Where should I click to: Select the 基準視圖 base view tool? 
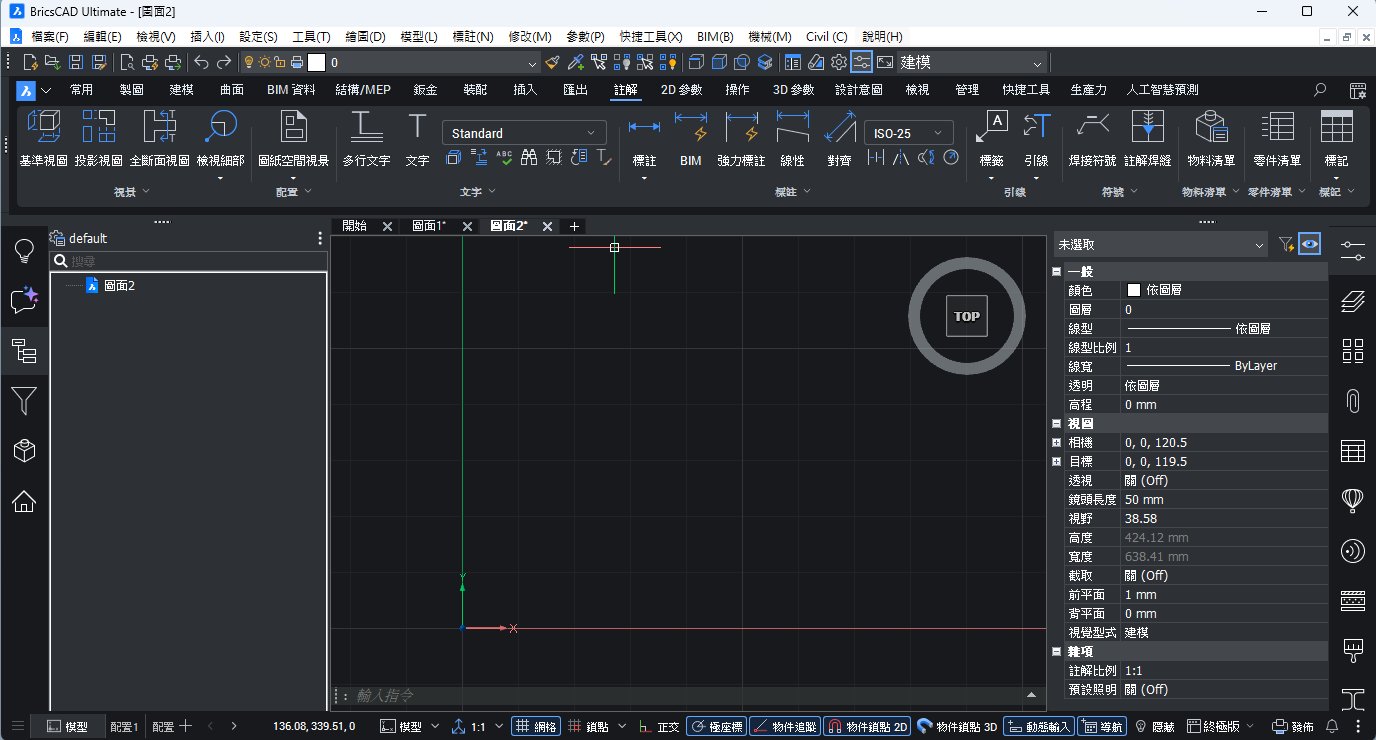[x=43, y=138]
